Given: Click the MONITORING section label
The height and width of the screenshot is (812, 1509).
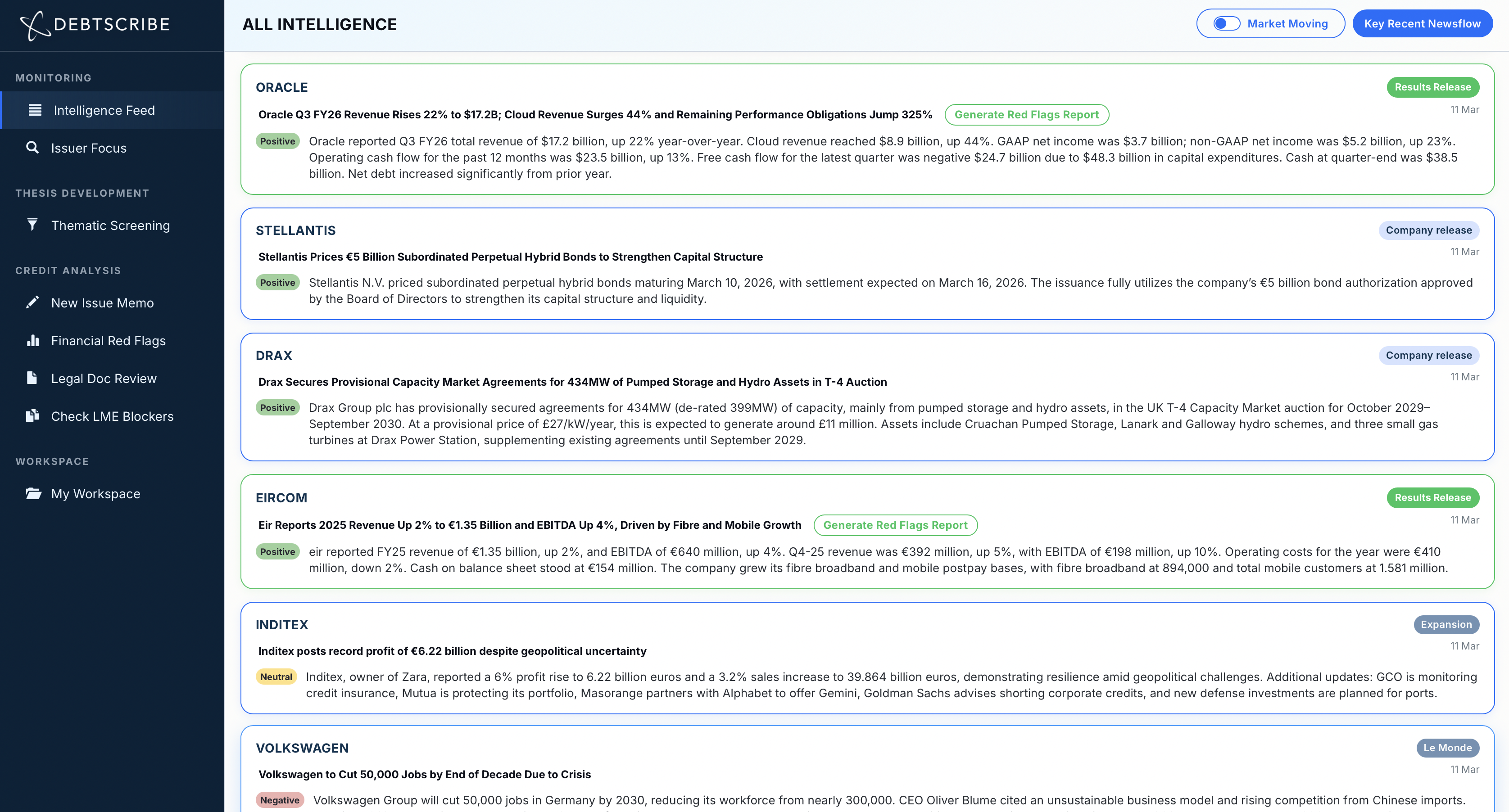Looking at the screenshot, I should [x=53, y=78].
